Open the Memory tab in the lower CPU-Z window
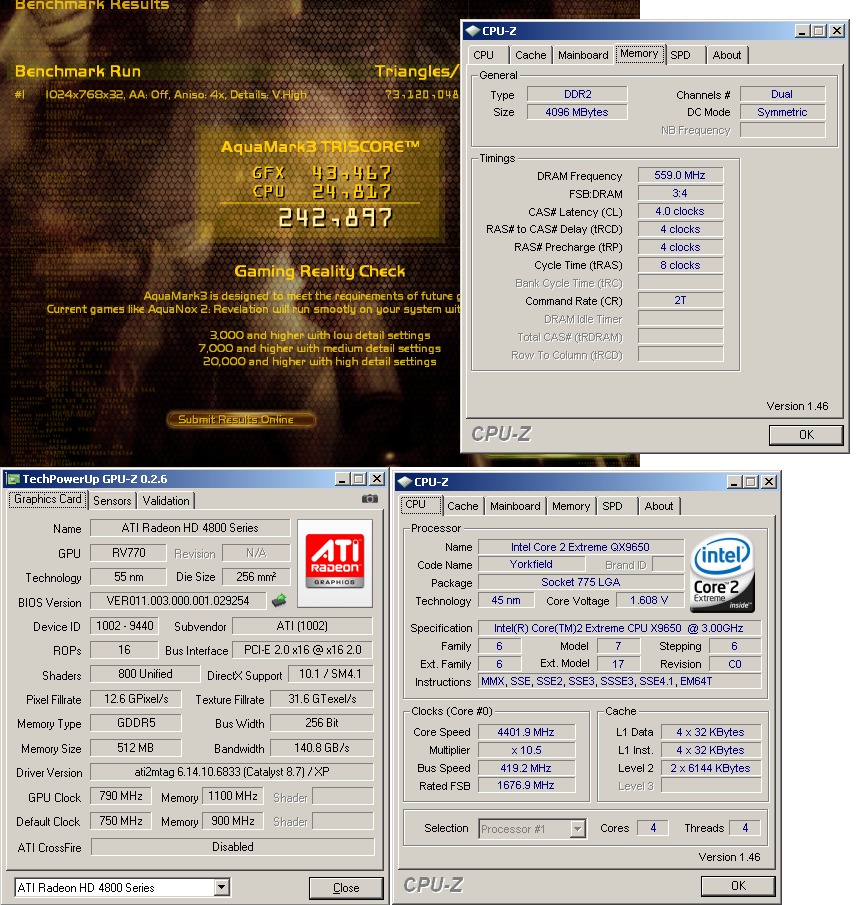 click(570, 506)
